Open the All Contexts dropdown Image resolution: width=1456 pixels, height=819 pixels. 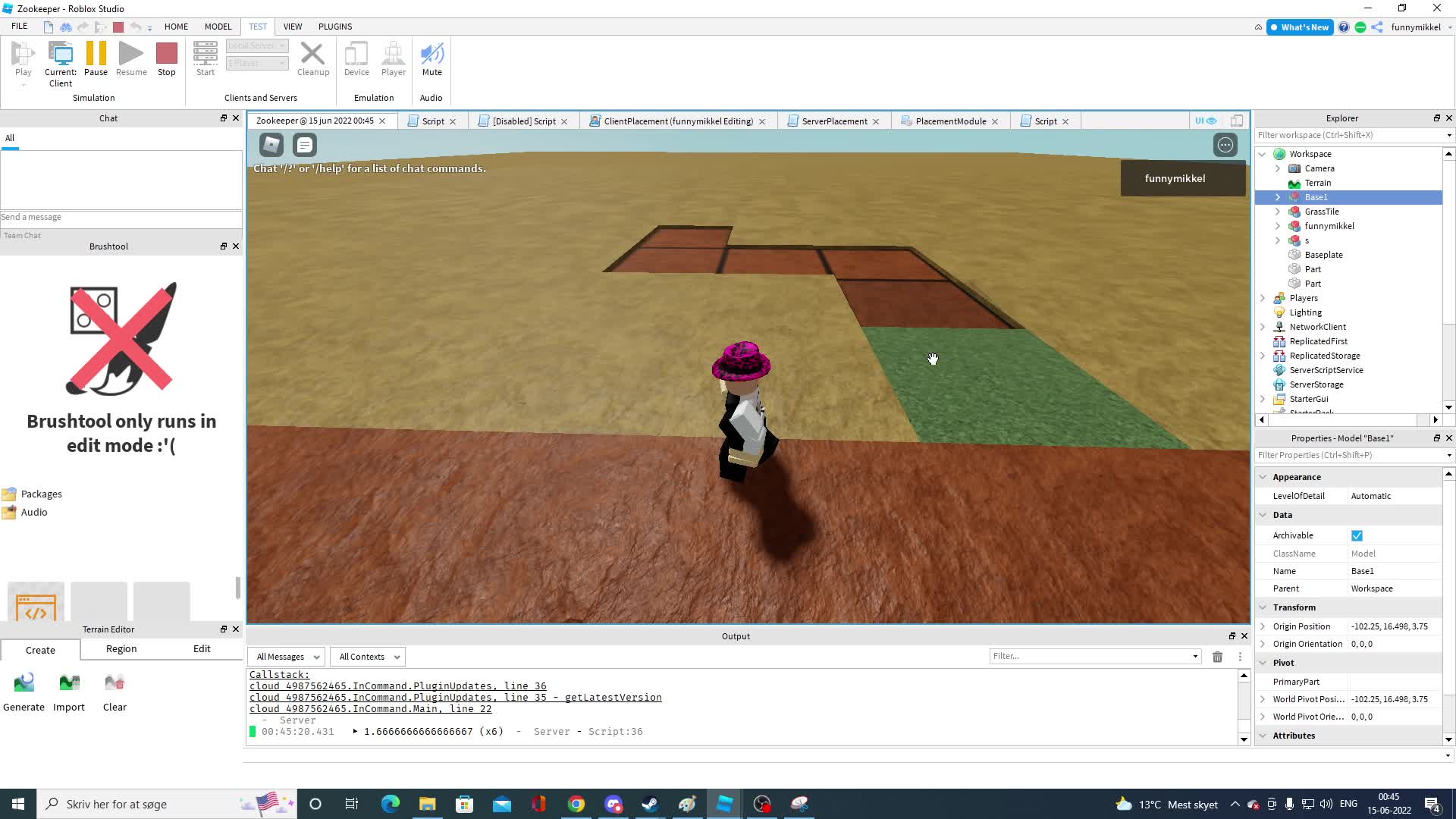point(368,657)
